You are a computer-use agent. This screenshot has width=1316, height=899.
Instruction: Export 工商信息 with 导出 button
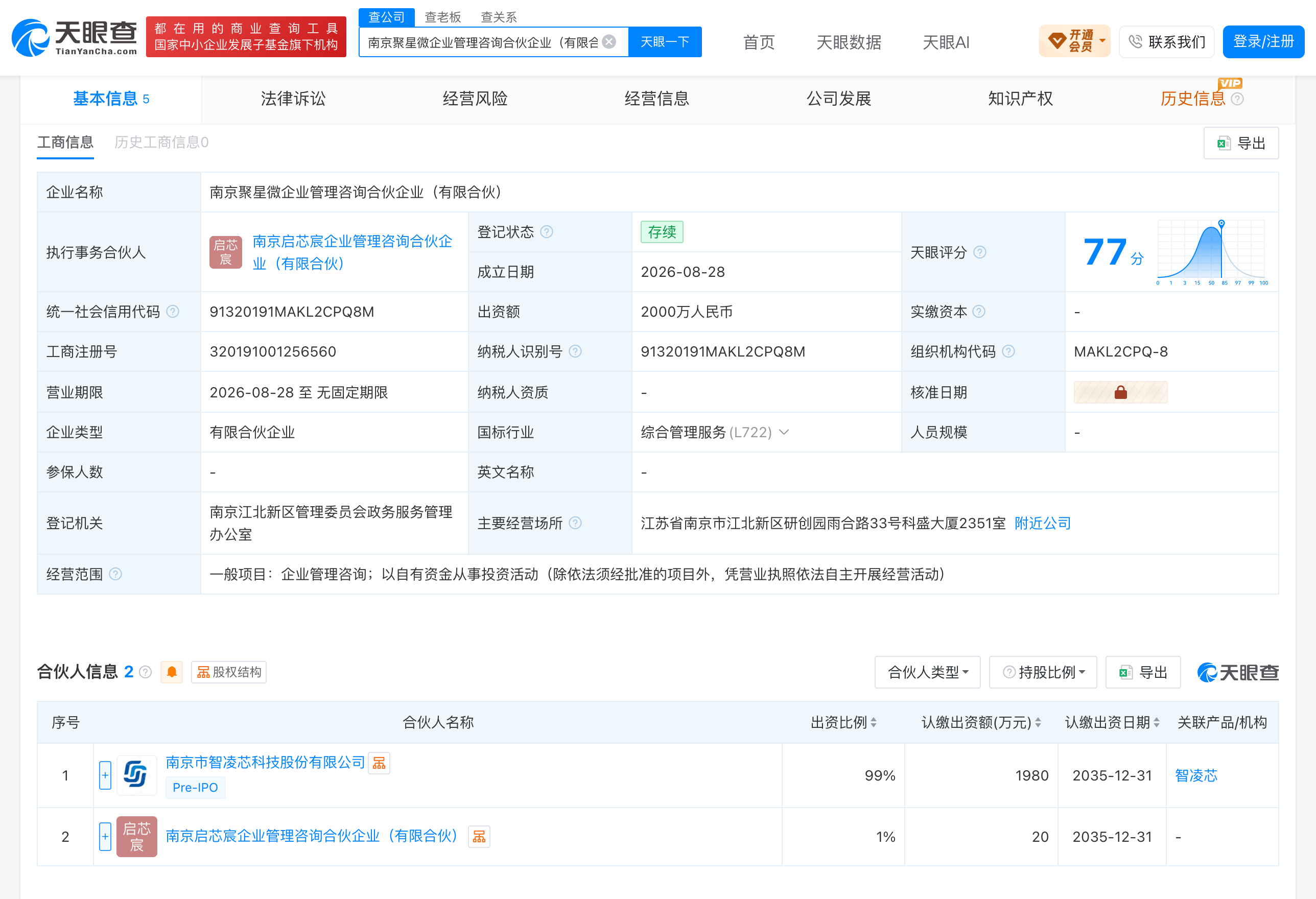tap(1241, 143)
